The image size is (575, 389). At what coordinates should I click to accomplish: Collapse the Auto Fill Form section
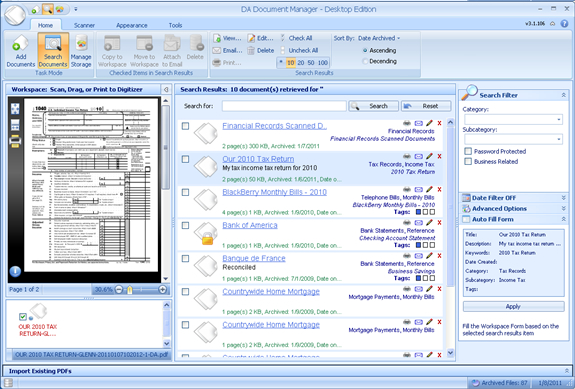click(x=563, y=219)
